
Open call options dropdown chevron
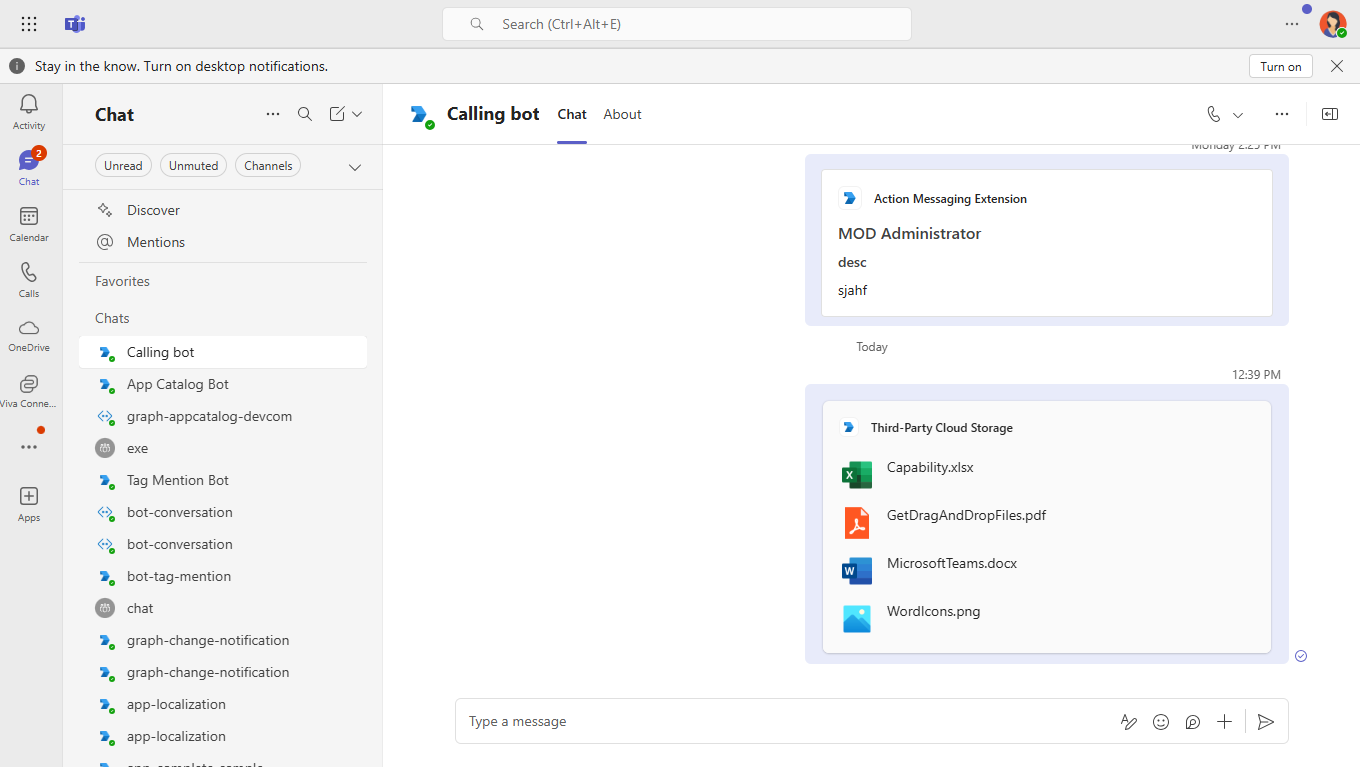(1238, 115)
